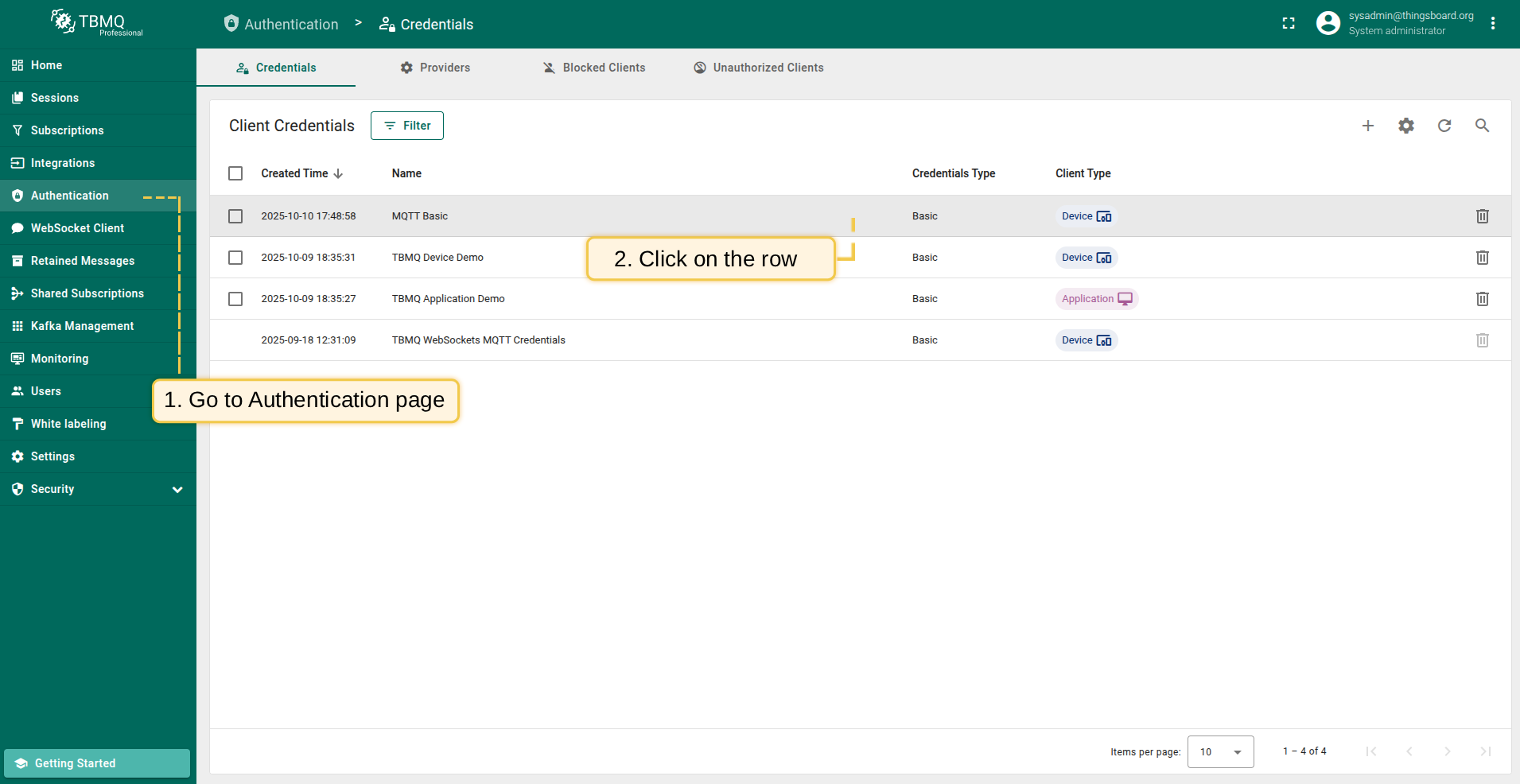Open the Getting Started button
Screen dimensions: 1520x784
coord(97,763)
